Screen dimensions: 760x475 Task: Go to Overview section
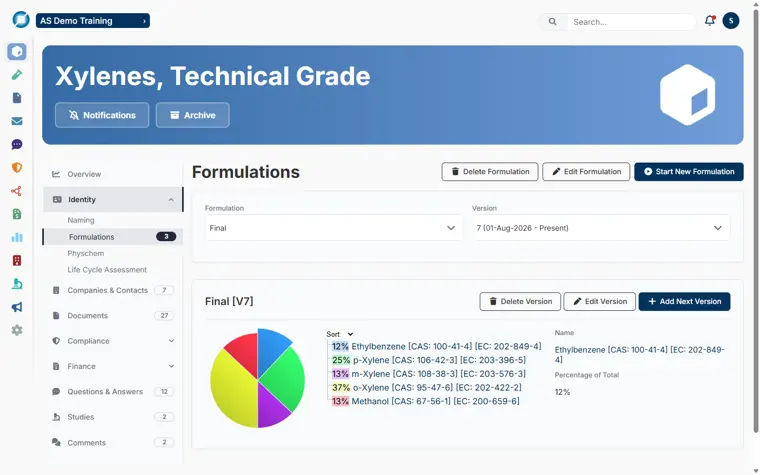84,174
